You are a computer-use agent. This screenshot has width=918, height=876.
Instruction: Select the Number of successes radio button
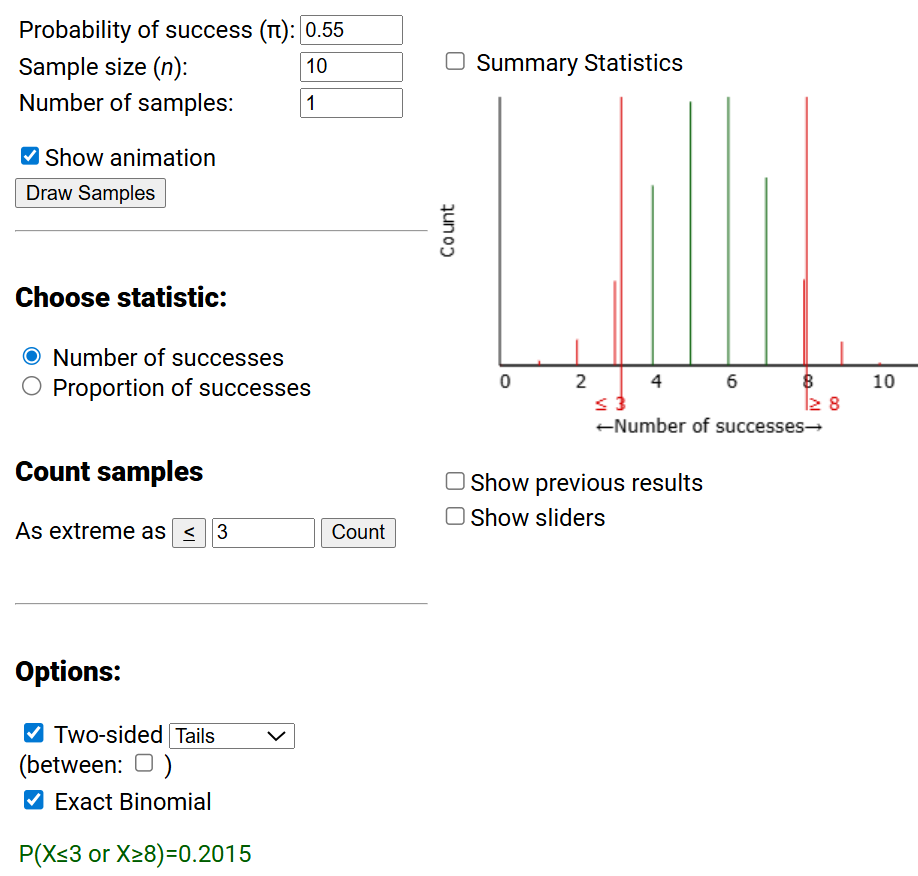[x=31, y=356]
